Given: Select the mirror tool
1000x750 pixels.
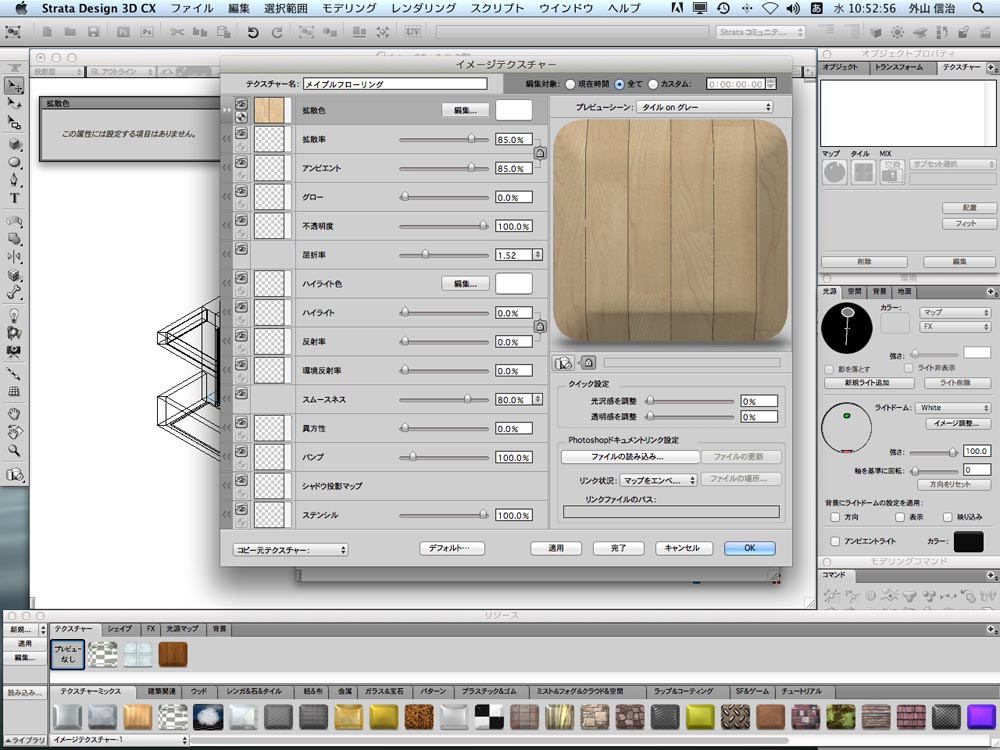Looking at the screenshot, I should click(x=14, y=256).
